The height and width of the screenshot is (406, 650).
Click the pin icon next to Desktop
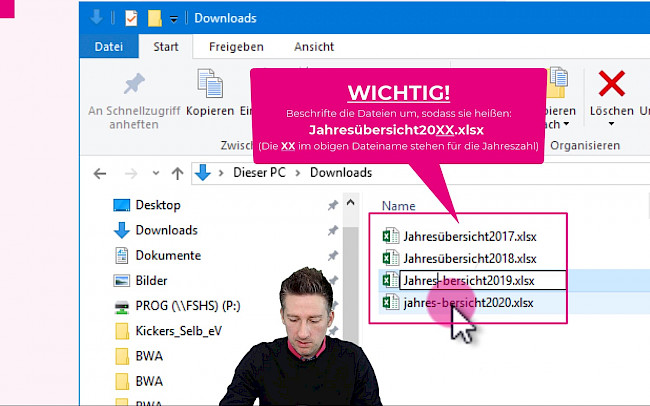coord(333,205)
